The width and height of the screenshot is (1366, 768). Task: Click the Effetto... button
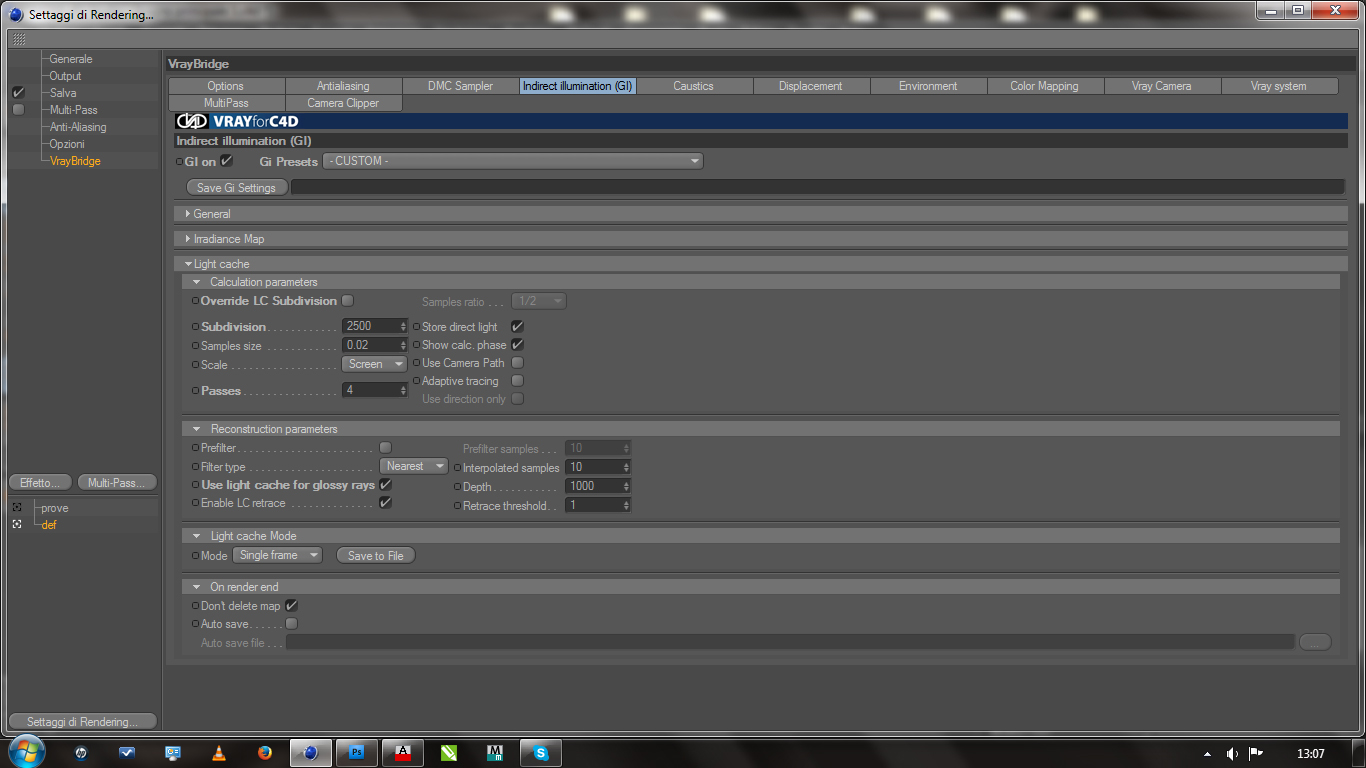pyautogui.click(x=41, y=483)
